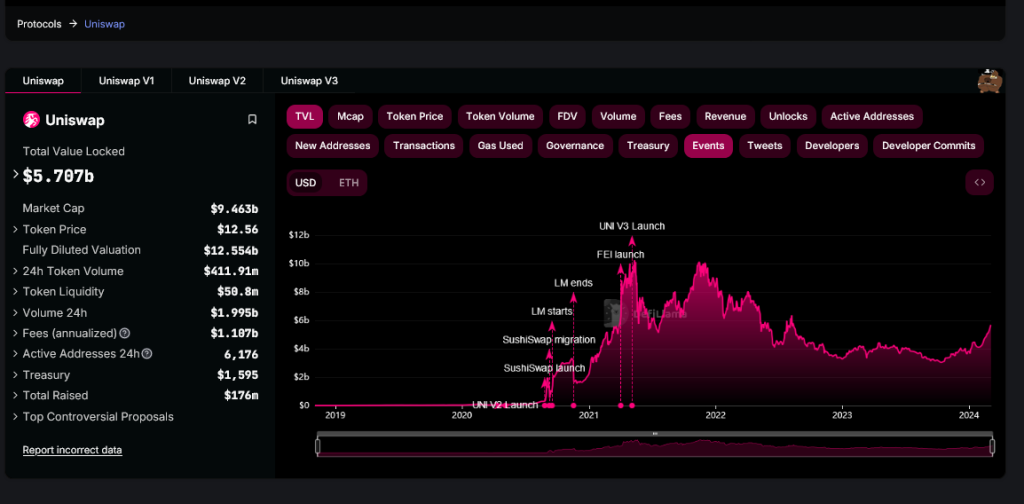1024x504 pixels.
Task: Click the user avatar in the top right
Action: (x=989, y=82)
